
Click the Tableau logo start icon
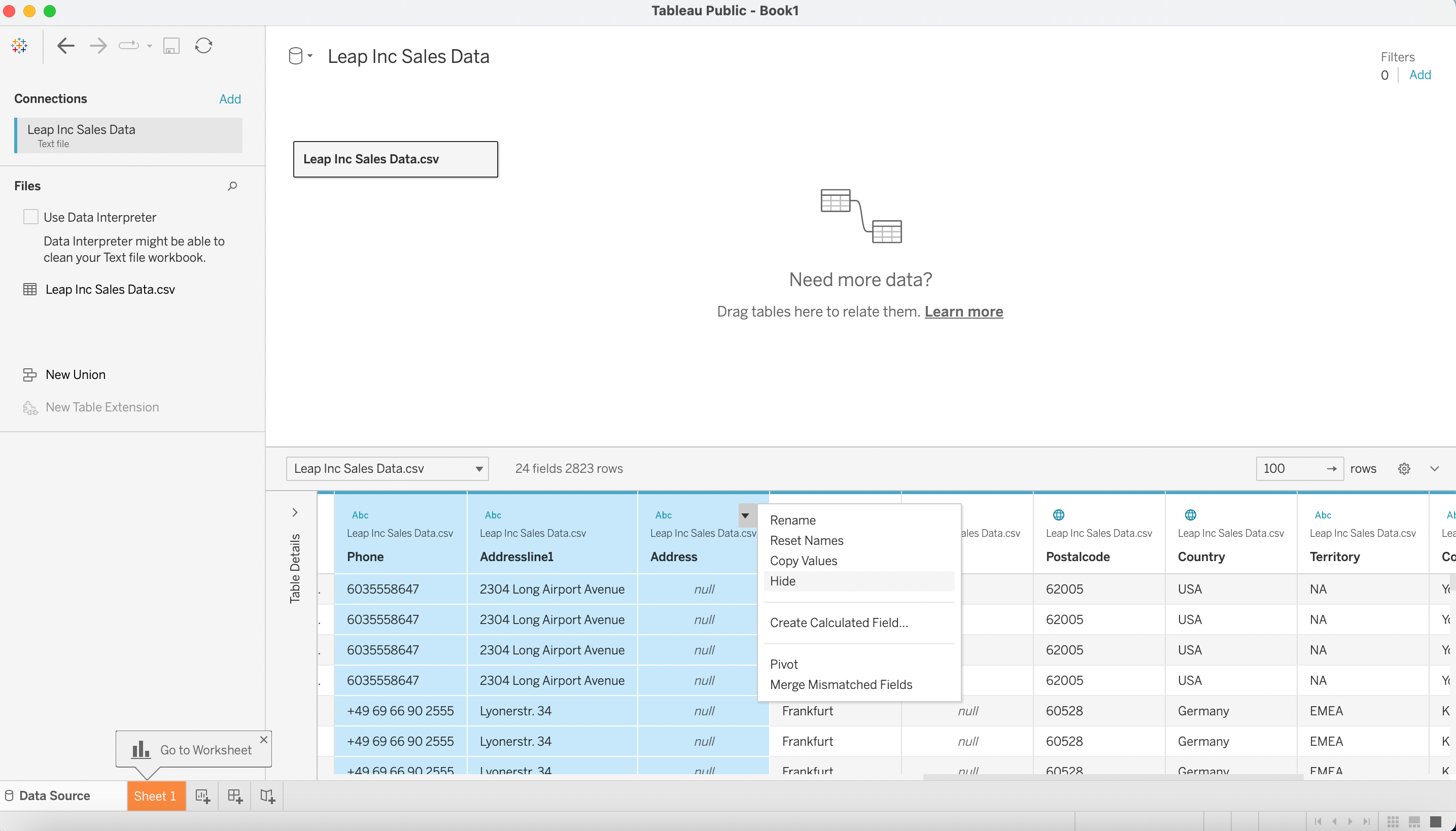19,46
